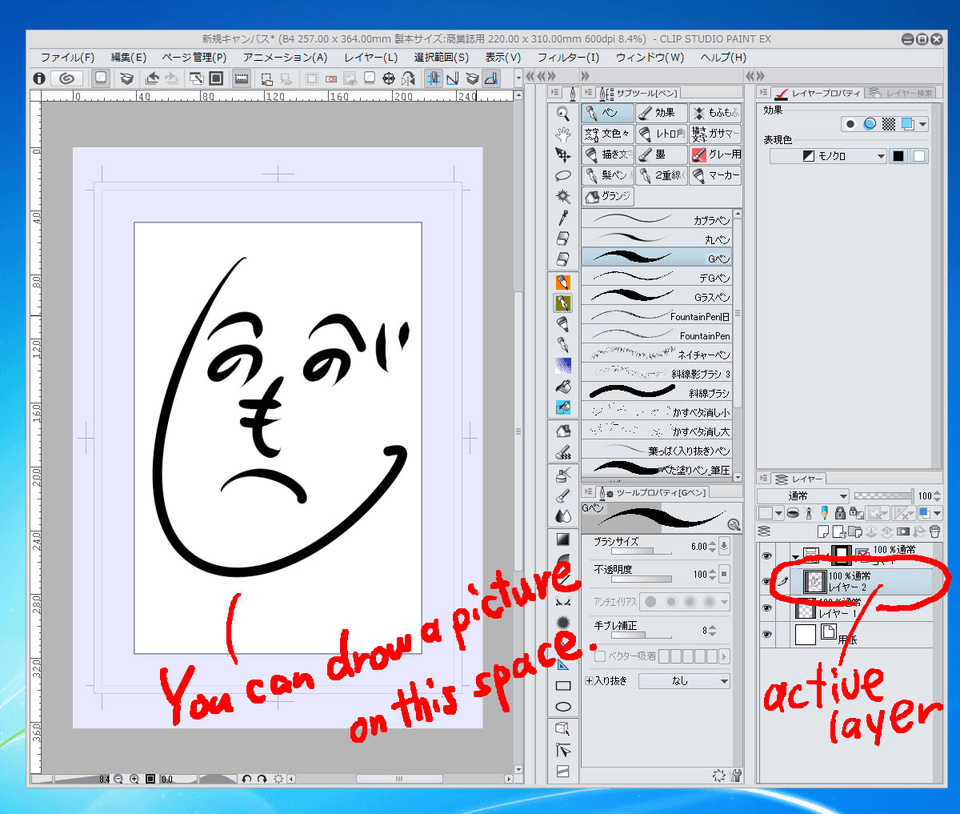Create a new layer in the Layers panel
The height and width of the screenshot is (814, 960).
825,531
